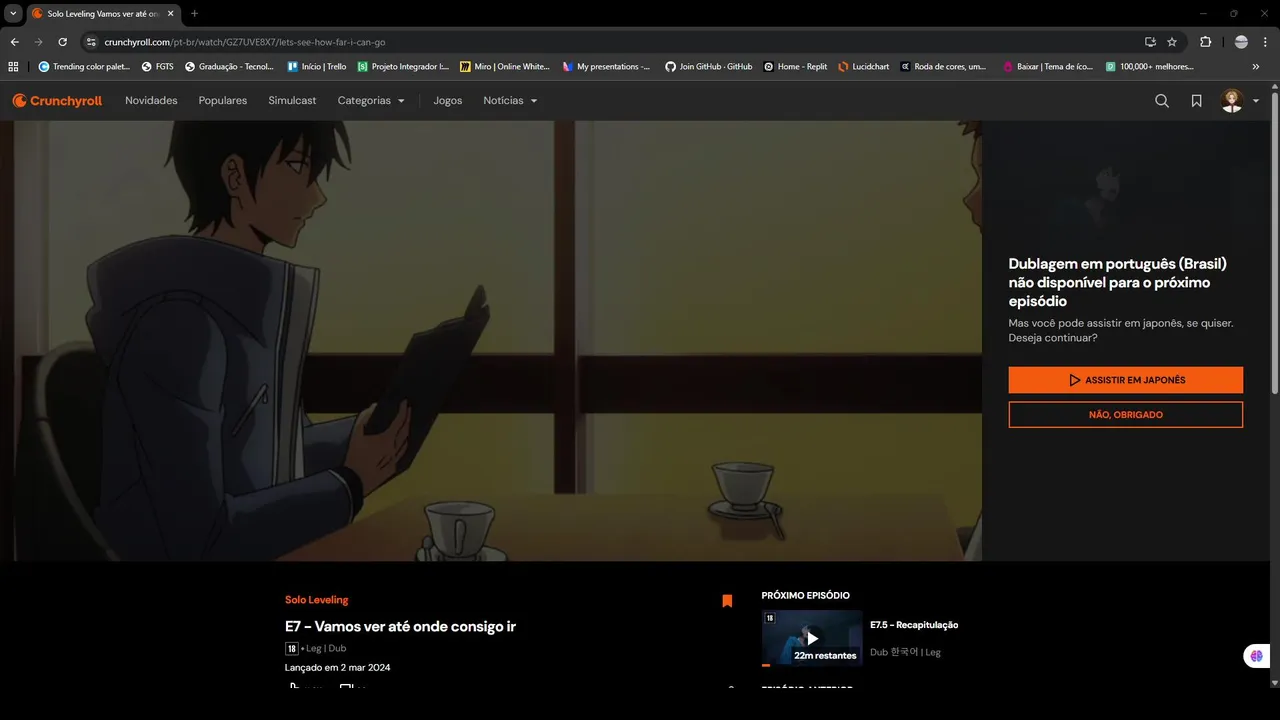Image resolution: width=1280 pixels, height=720 pixels.
Task: Click the purple floating extension icon
Action: point(1257,656)
